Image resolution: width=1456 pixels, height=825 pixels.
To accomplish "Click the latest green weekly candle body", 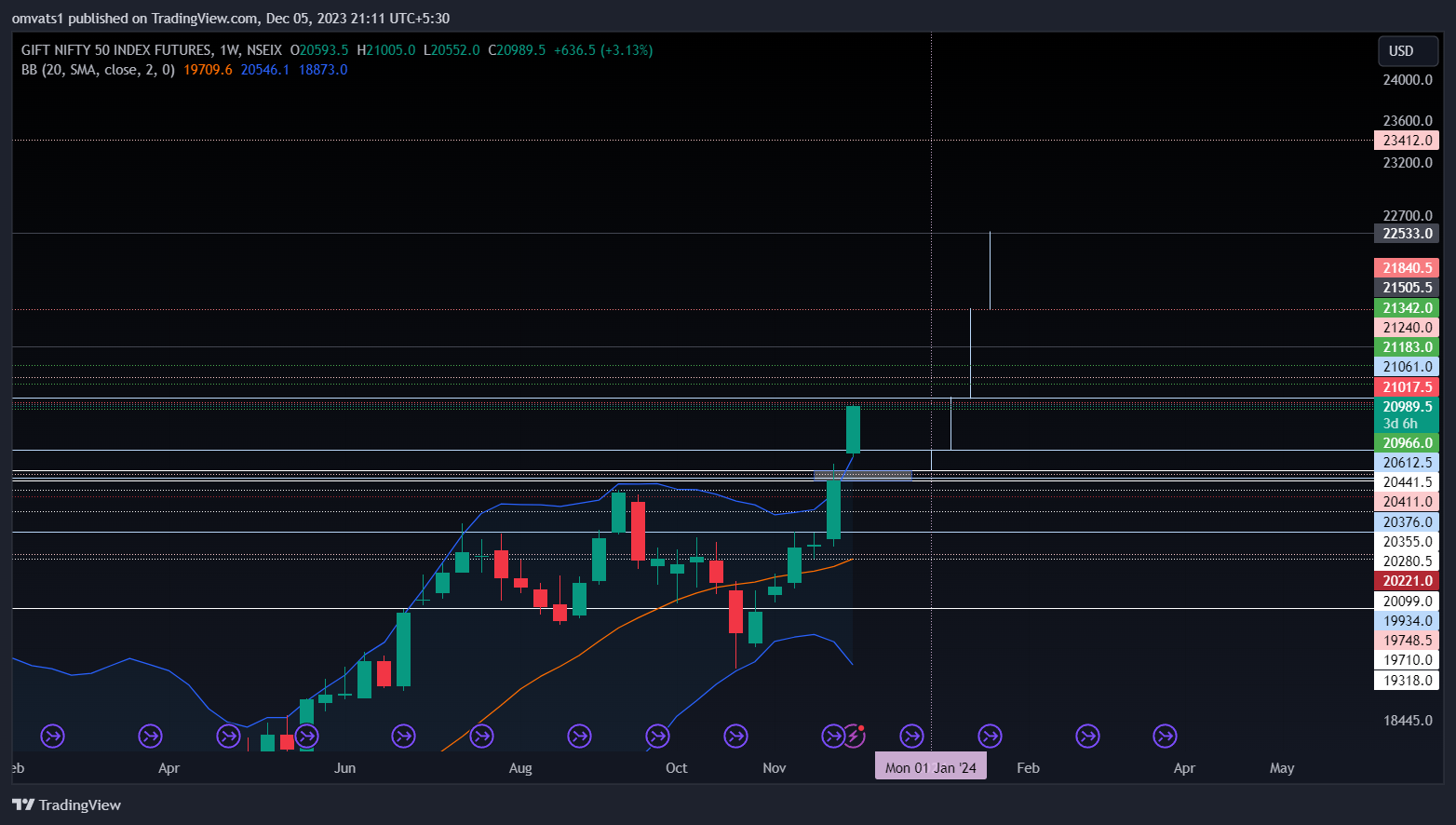I will click(853, 429).
